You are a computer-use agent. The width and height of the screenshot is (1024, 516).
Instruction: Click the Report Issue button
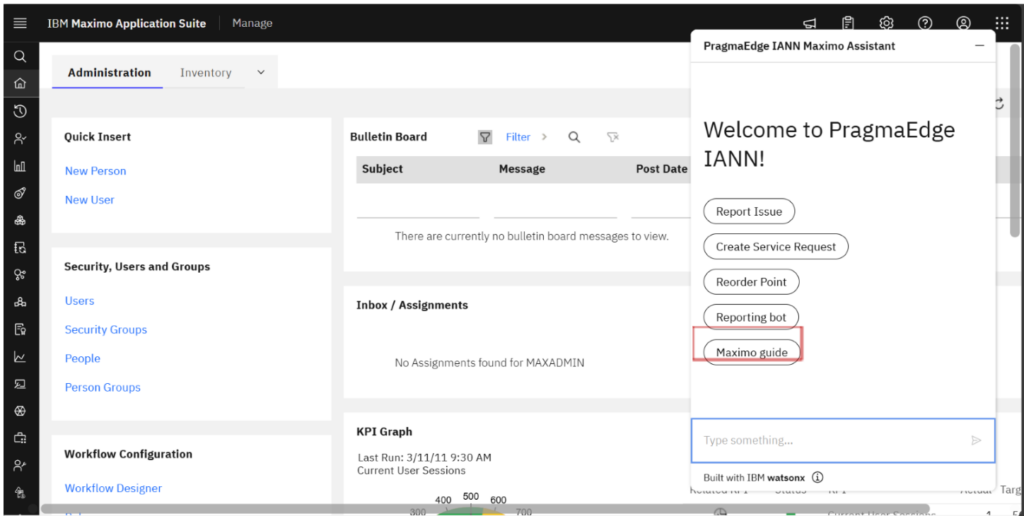(x=749, y=212)
